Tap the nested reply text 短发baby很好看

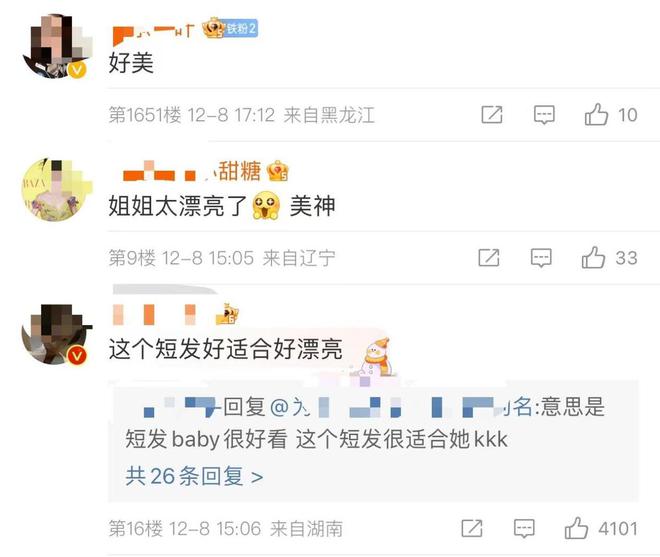click(x=206, y=439)
